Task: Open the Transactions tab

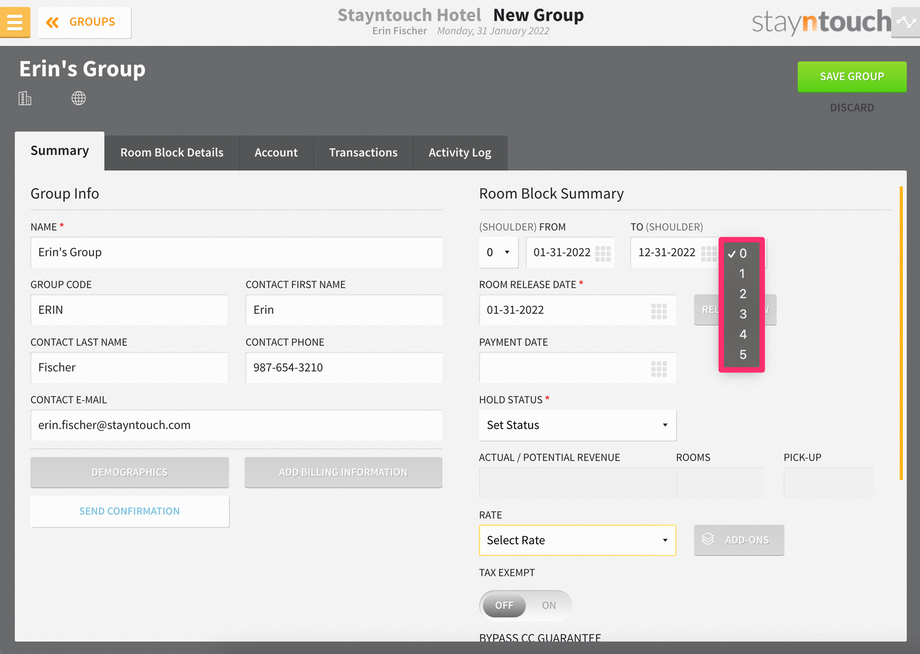Action: [x=363, y=153]
